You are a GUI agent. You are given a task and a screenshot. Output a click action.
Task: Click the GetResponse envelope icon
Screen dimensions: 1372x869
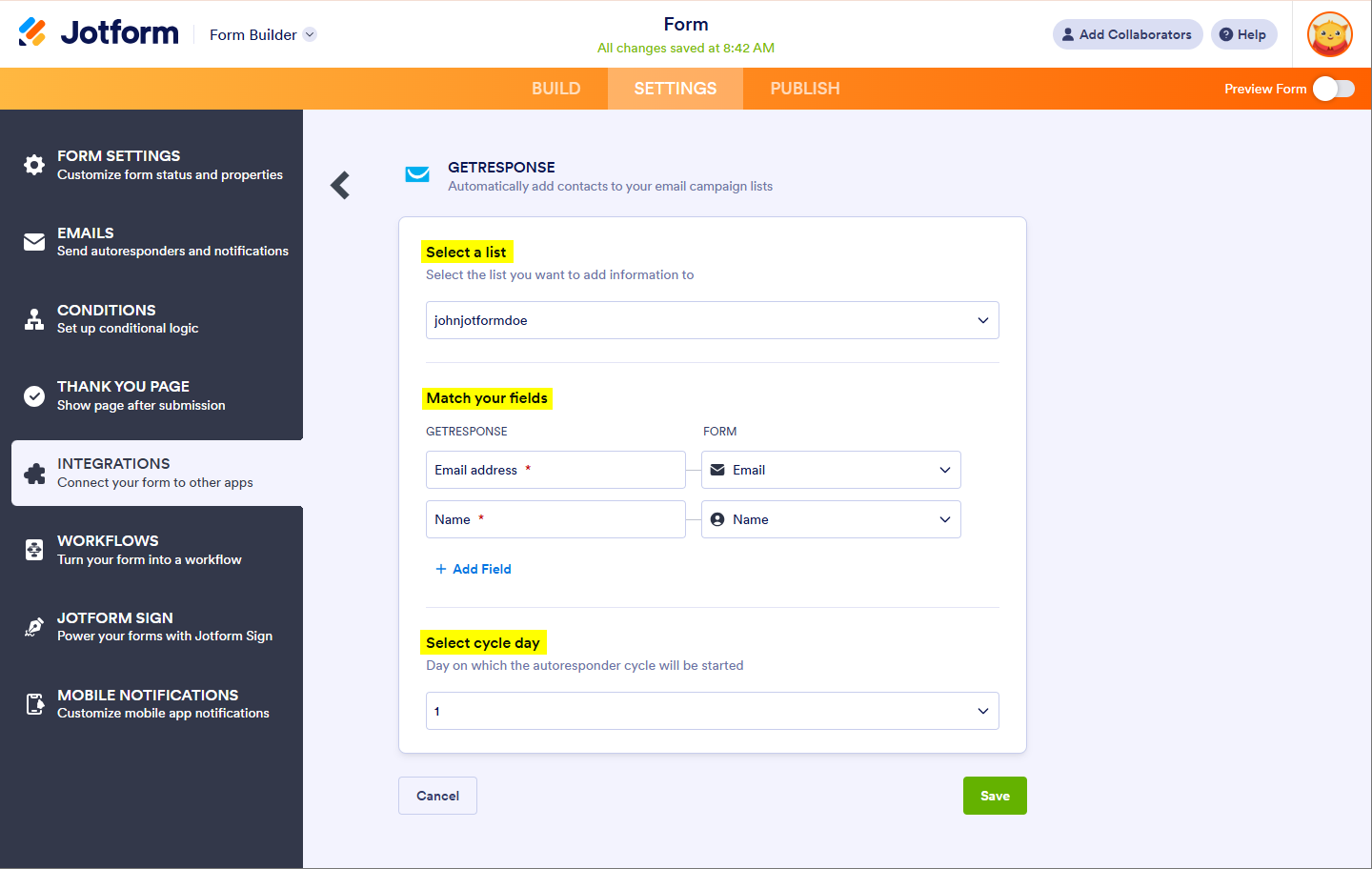pos(417,174)
